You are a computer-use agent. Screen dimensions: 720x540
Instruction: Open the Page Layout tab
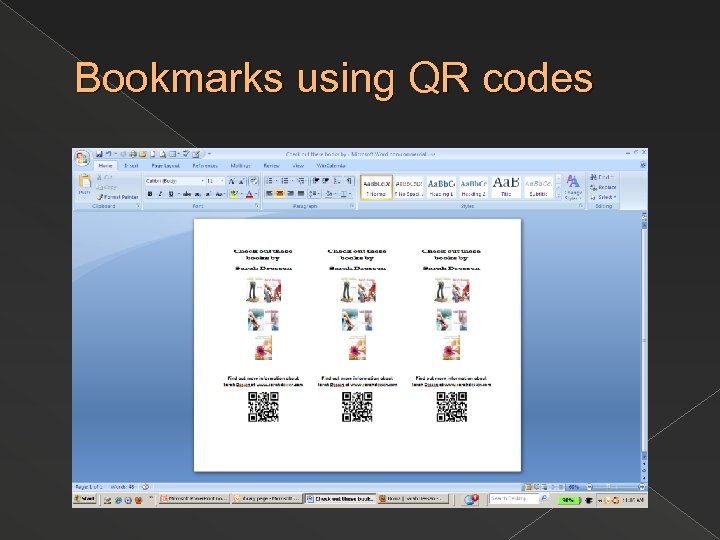(165, 166)
